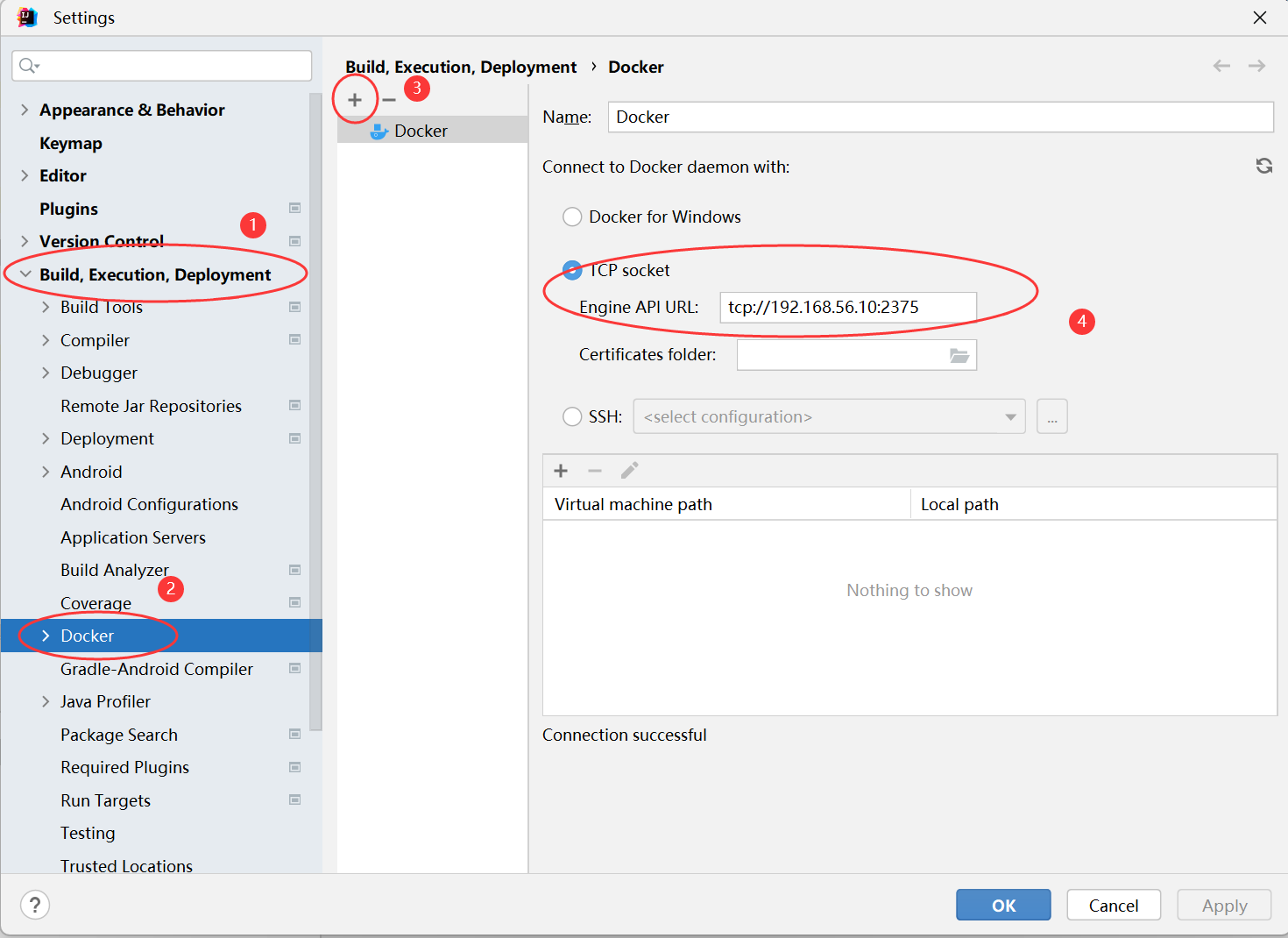Browse for certificates folder

coord(959,355)
